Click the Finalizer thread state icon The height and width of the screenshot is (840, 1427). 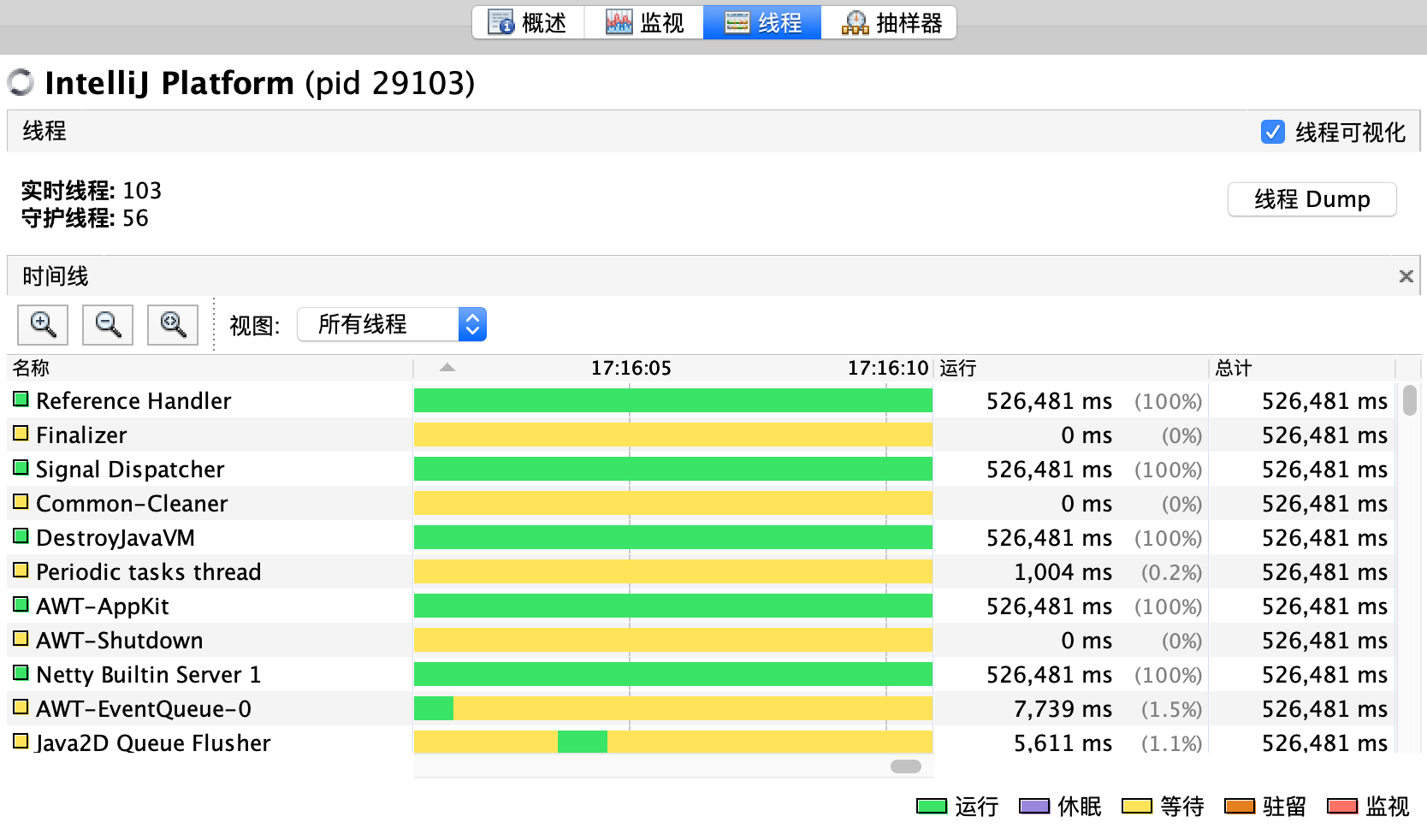[x=21, y=434]
